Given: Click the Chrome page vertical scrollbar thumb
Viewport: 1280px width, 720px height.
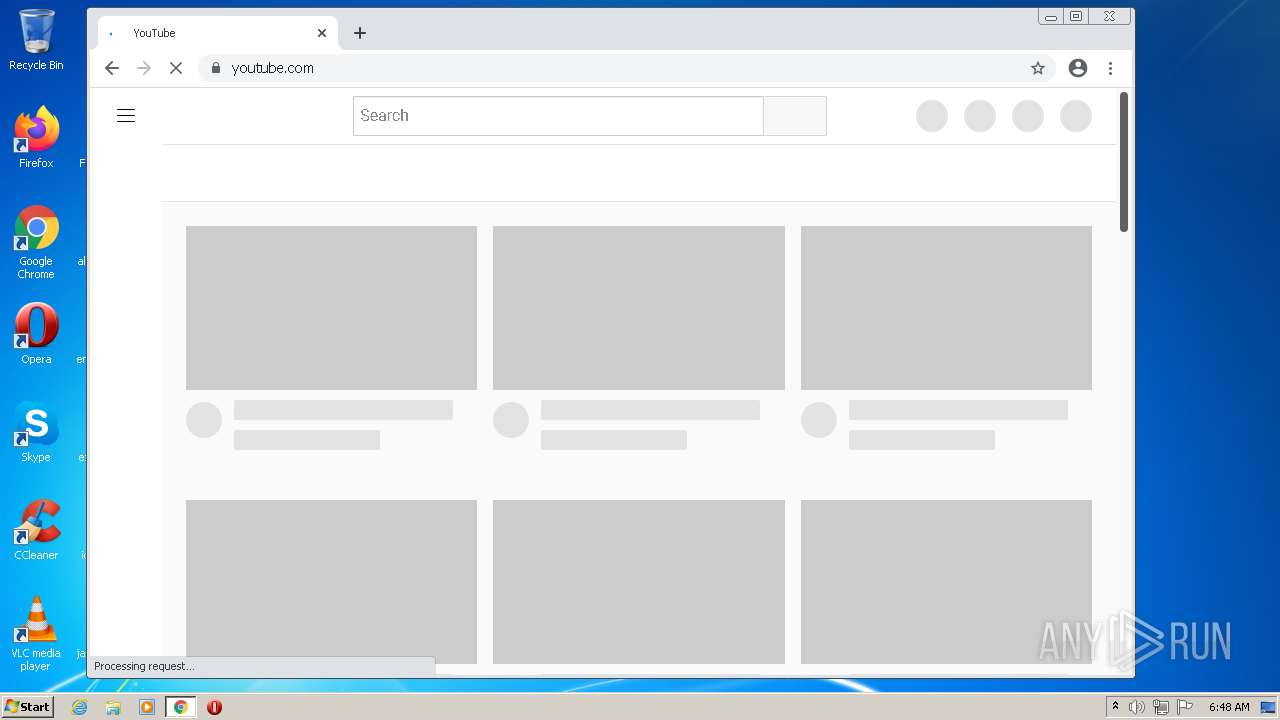Looking at the screenshot, I should (1124, 162).
